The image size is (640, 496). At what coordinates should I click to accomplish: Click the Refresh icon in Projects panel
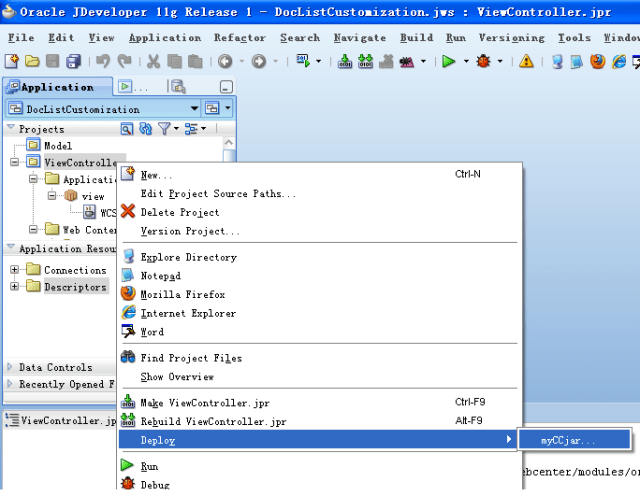pos(145,129)
